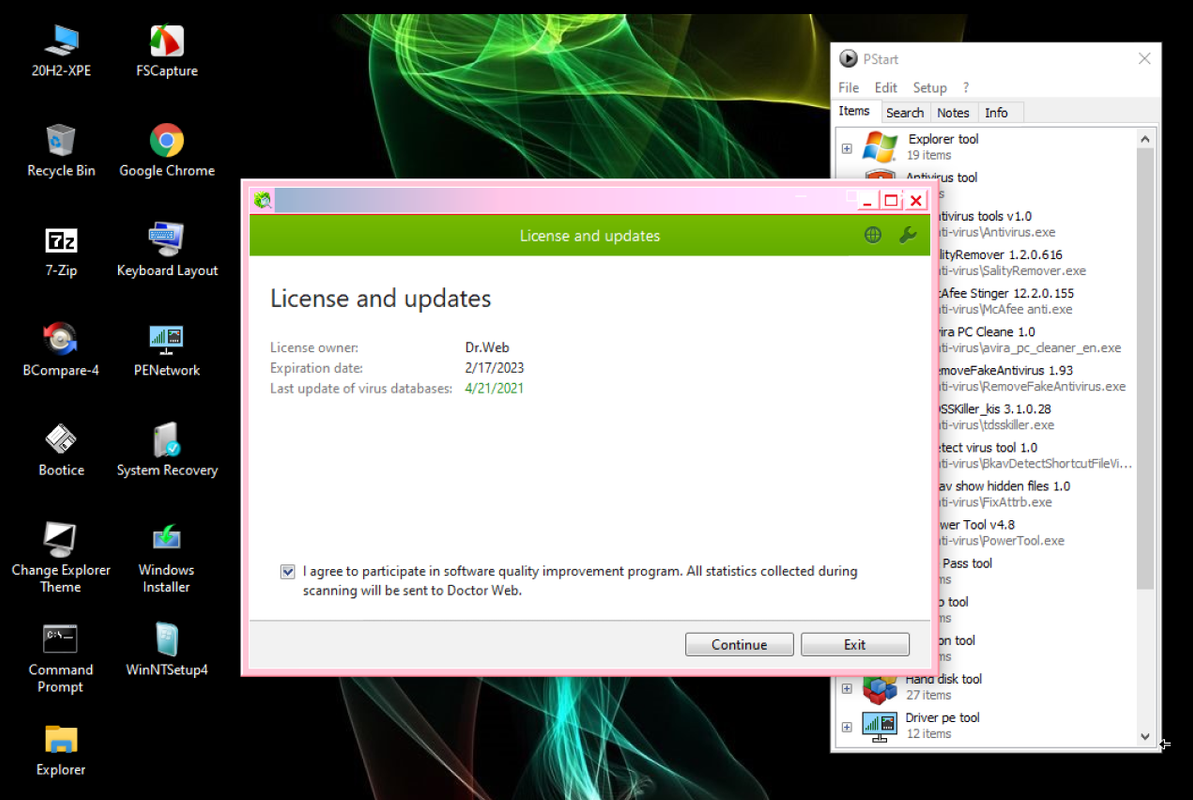Launch Command Prompt from desktop

point(61,658)
